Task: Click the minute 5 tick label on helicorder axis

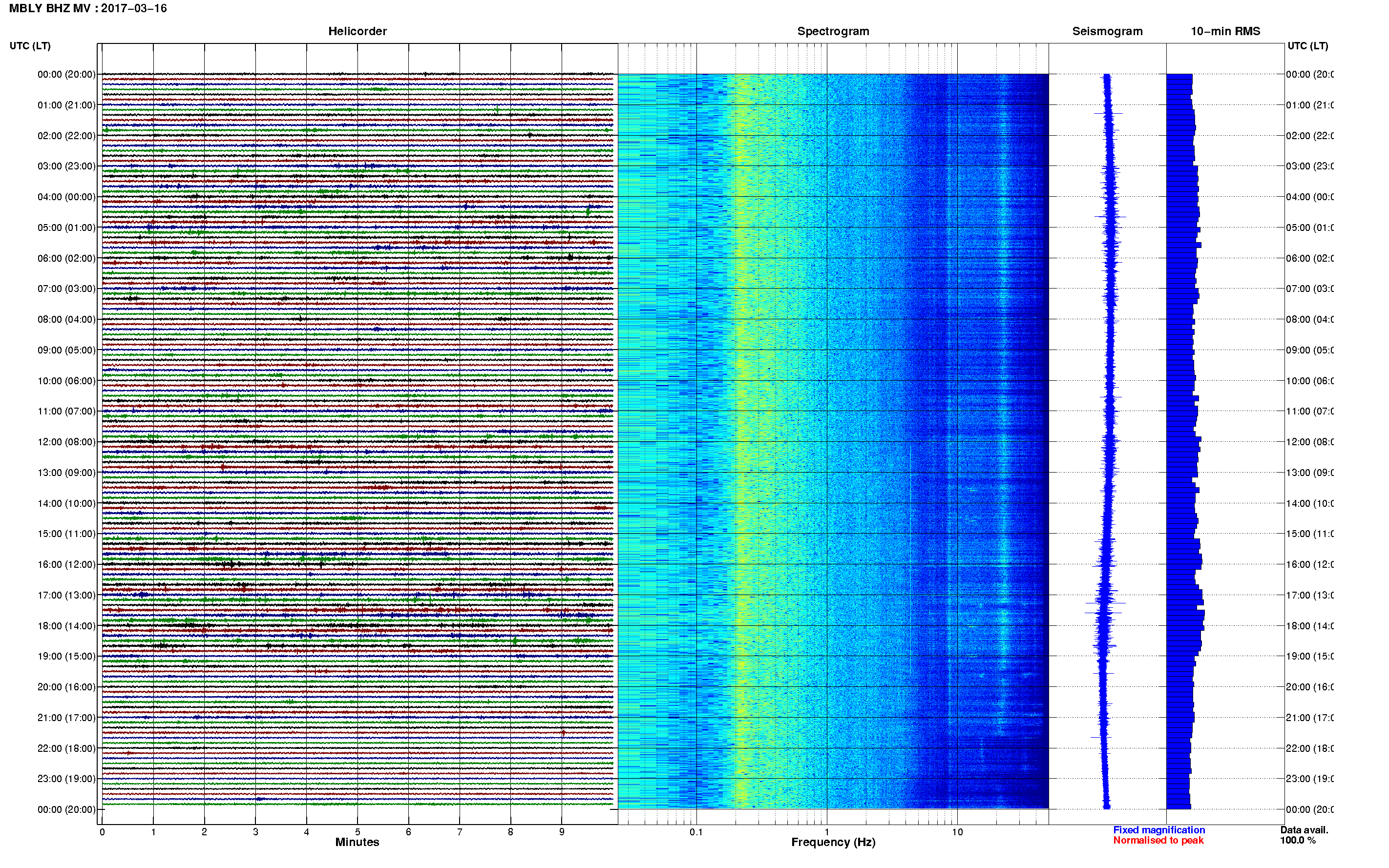Action: [358, 832]
